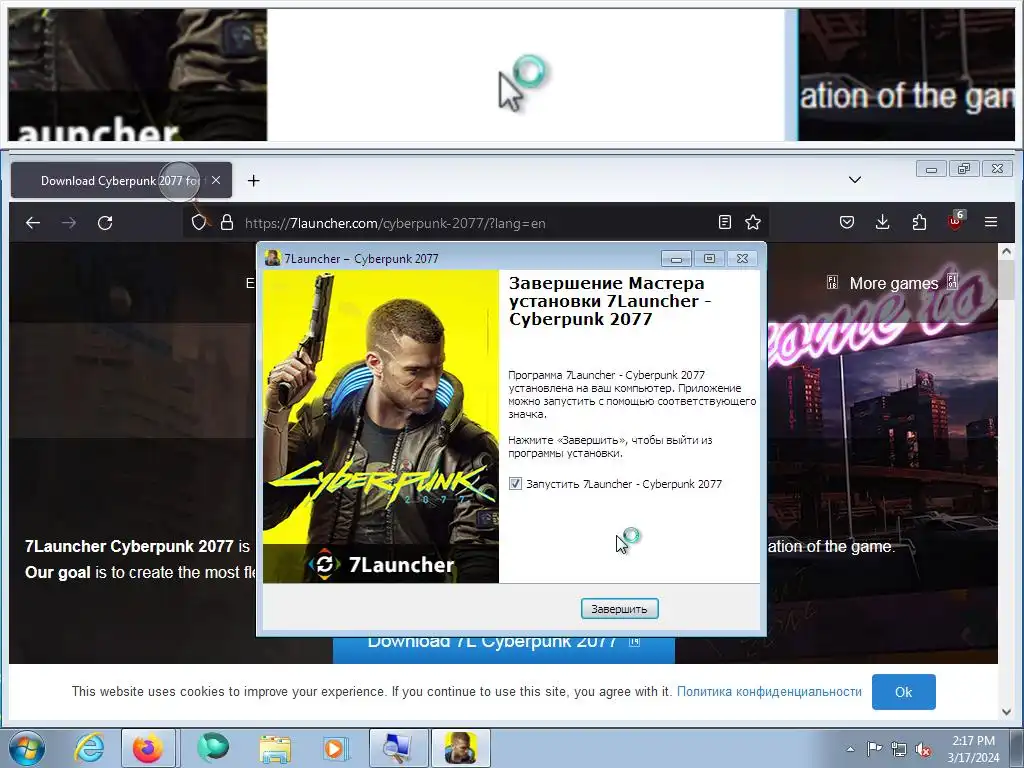
Task: Close the Download Cyberpunk 2077 tab
Action: coord(216,180)
